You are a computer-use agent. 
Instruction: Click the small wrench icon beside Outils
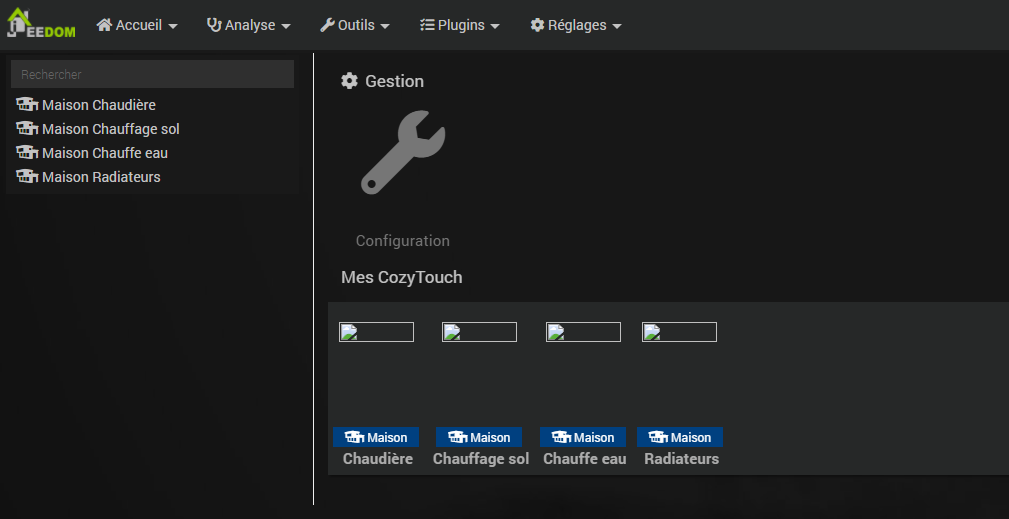(327, 25)
